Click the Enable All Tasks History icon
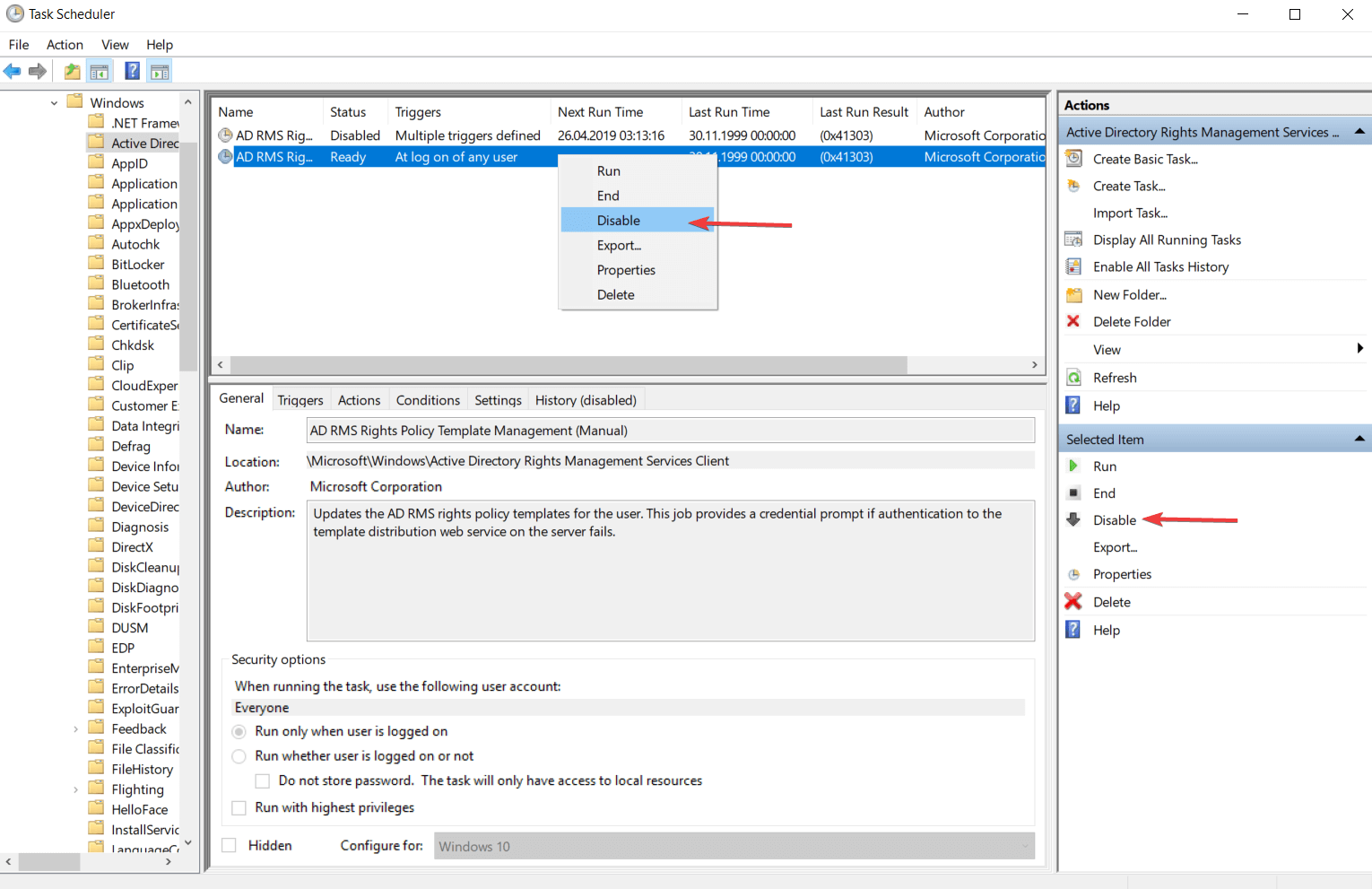1372x889 pixels. pyautogui.click(x=1073, y=266)
